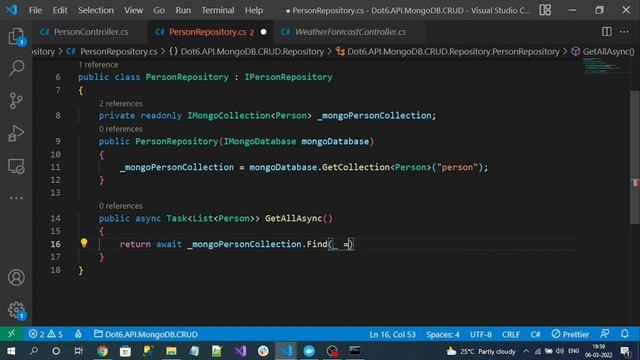Open File Explorer from the taskbar
Image resolution: width=640 pixels, height=360 pixels.
pos(171,351)
